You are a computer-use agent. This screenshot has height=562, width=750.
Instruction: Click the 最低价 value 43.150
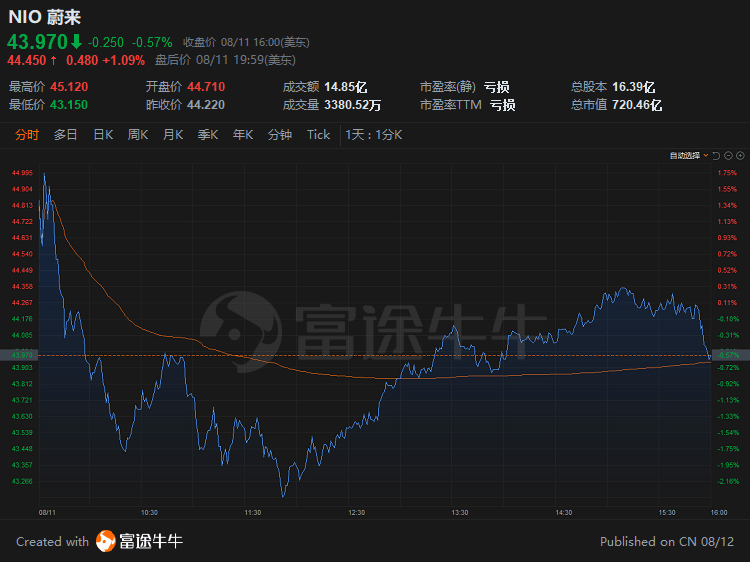pyautogui.click(x=69, y=105)
